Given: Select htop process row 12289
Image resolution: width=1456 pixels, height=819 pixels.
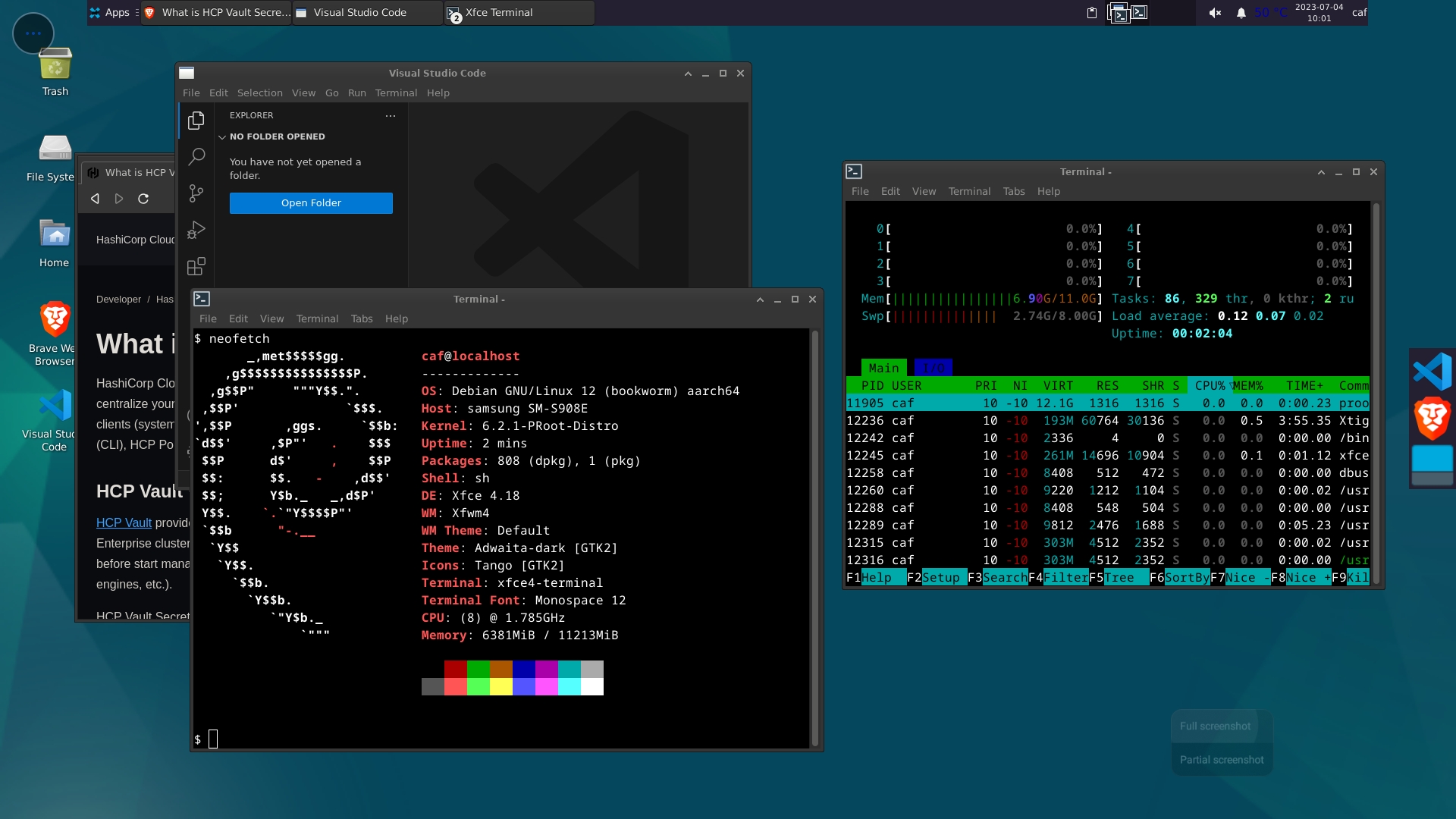Looking at the screenshot, I should [x=1108, y=526].
